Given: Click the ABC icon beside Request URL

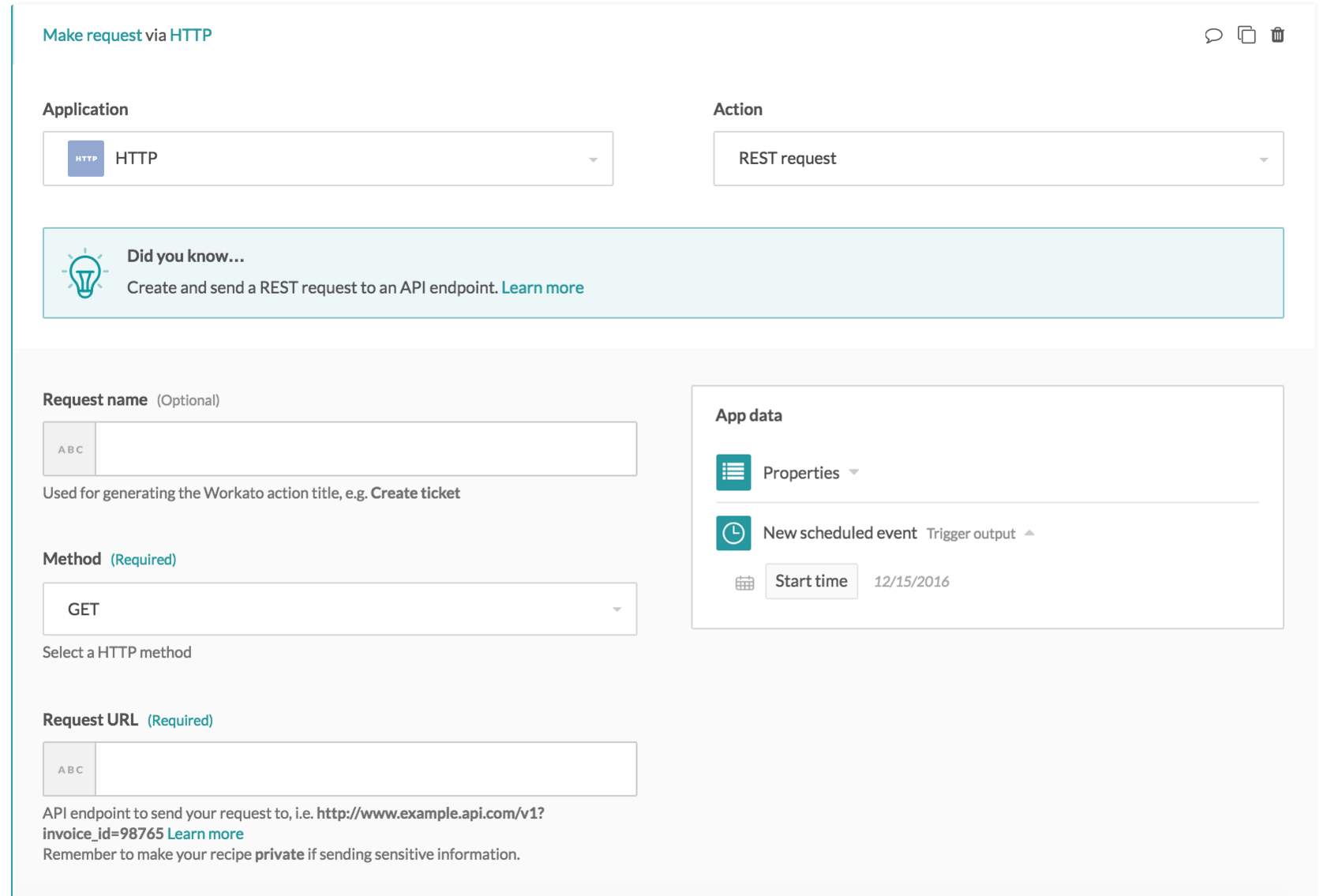Looking at the screenshot, I should (69, 768).
